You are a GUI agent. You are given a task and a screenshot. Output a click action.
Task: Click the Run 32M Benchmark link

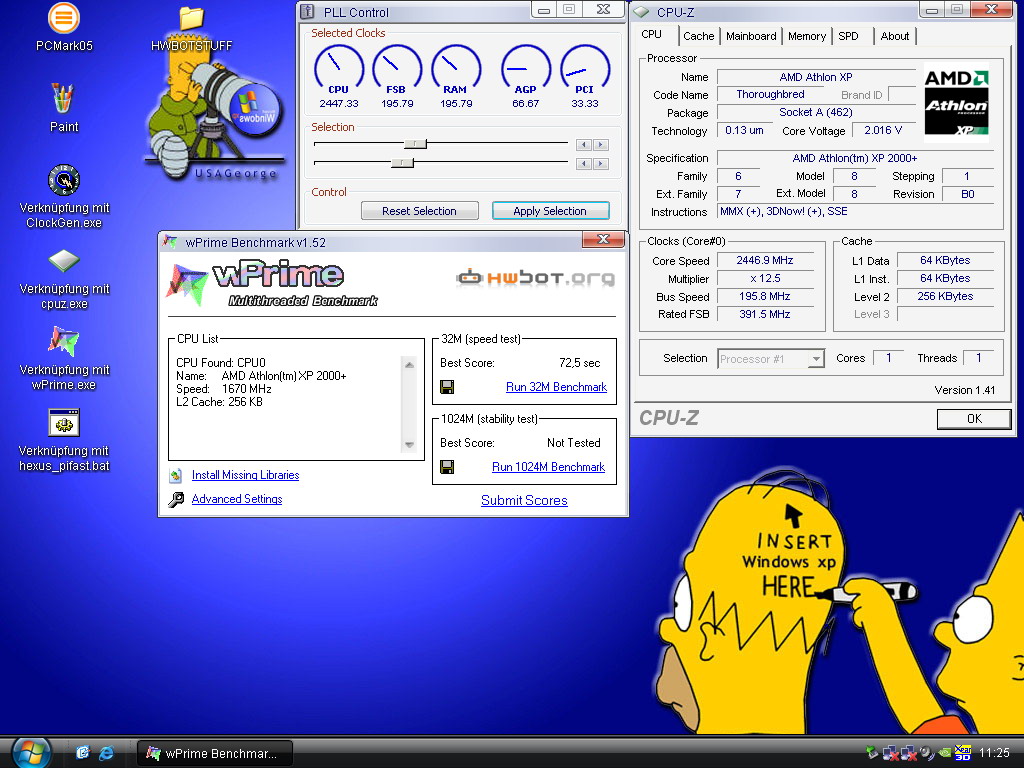point(556,387)
